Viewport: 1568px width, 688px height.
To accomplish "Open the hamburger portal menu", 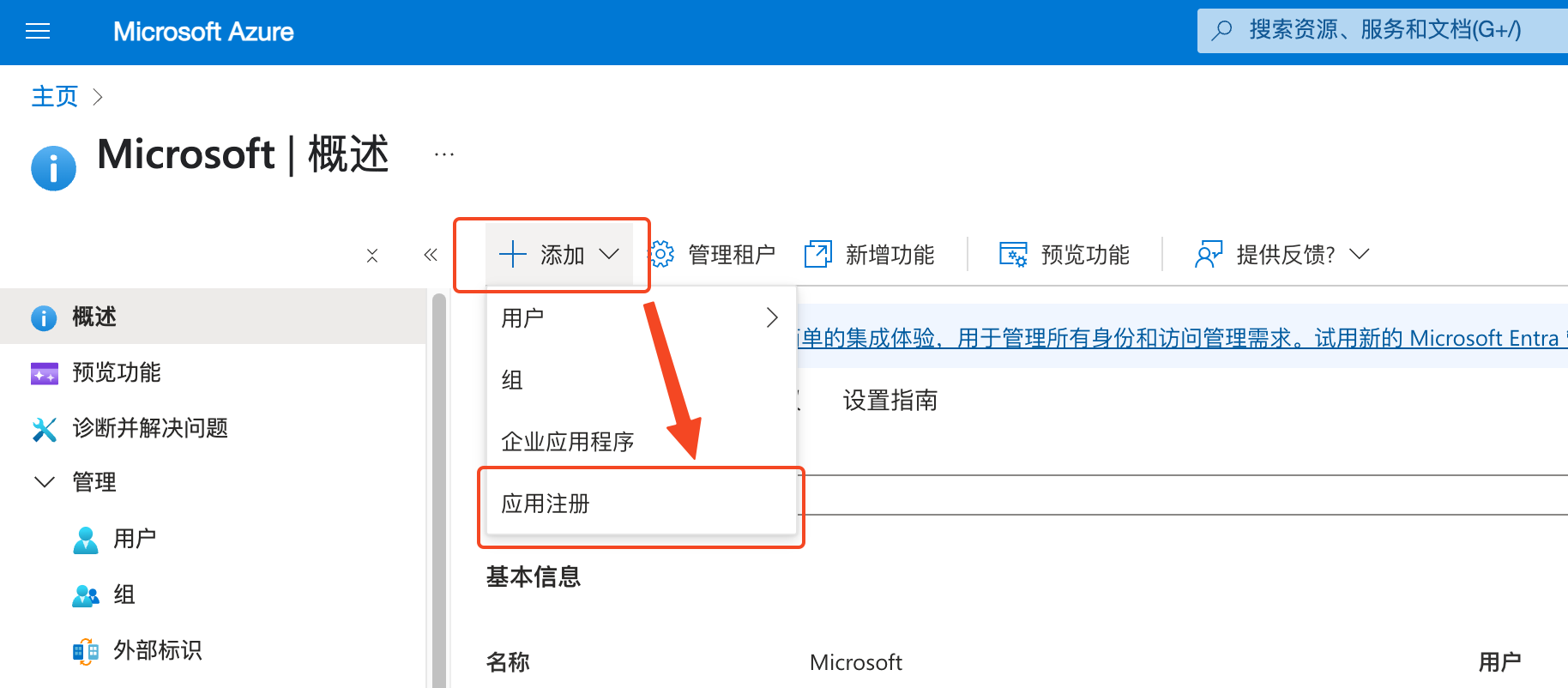I will (x=38, y=32).
